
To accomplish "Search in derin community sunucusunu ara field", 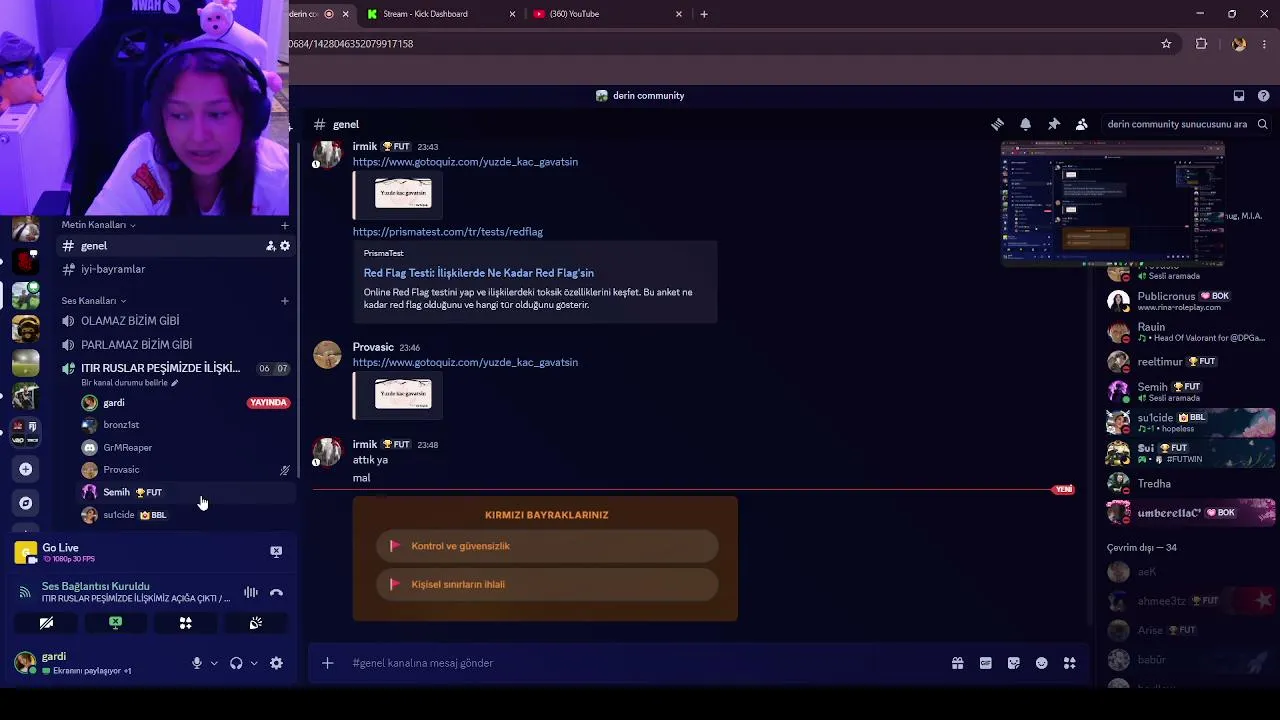I will (x=1186, y=124).
